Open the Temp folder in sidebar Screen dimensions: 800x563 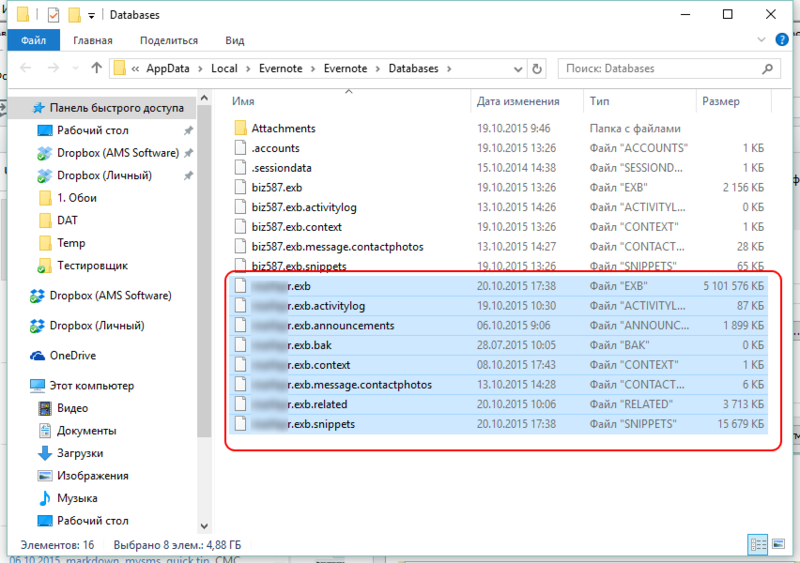pos(71,243)
